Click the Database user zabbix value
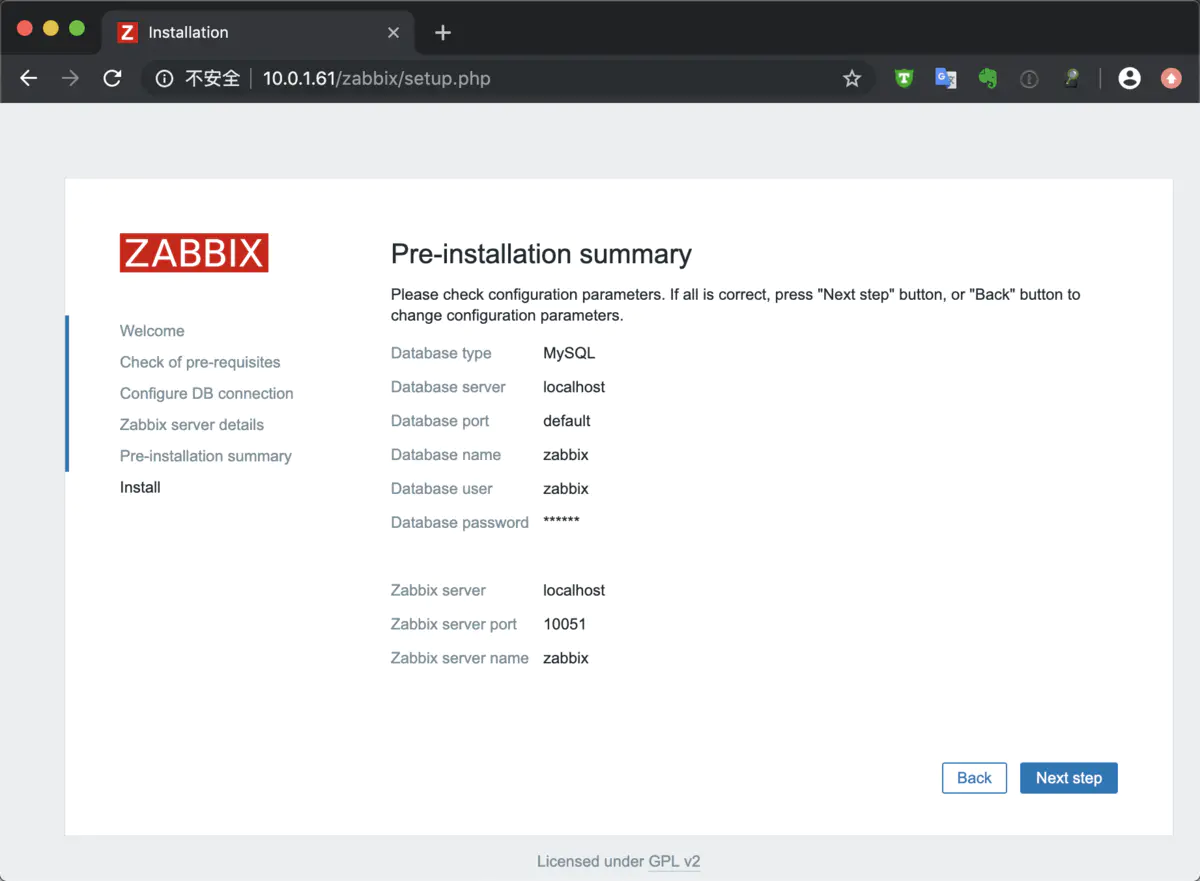1200x881 pixels. coord(566,489)
